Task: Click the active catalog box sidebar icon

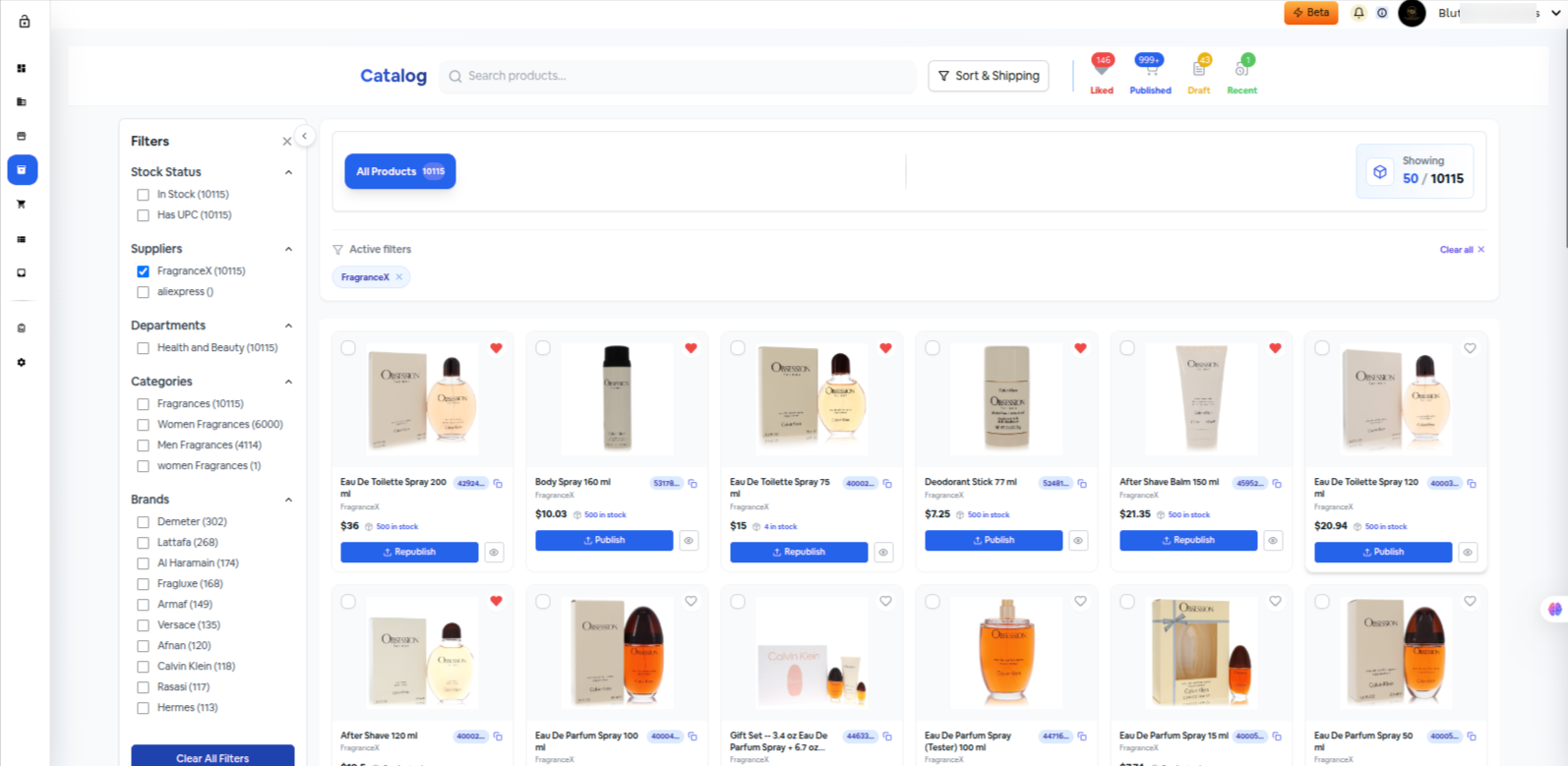Action: point(22,170)
